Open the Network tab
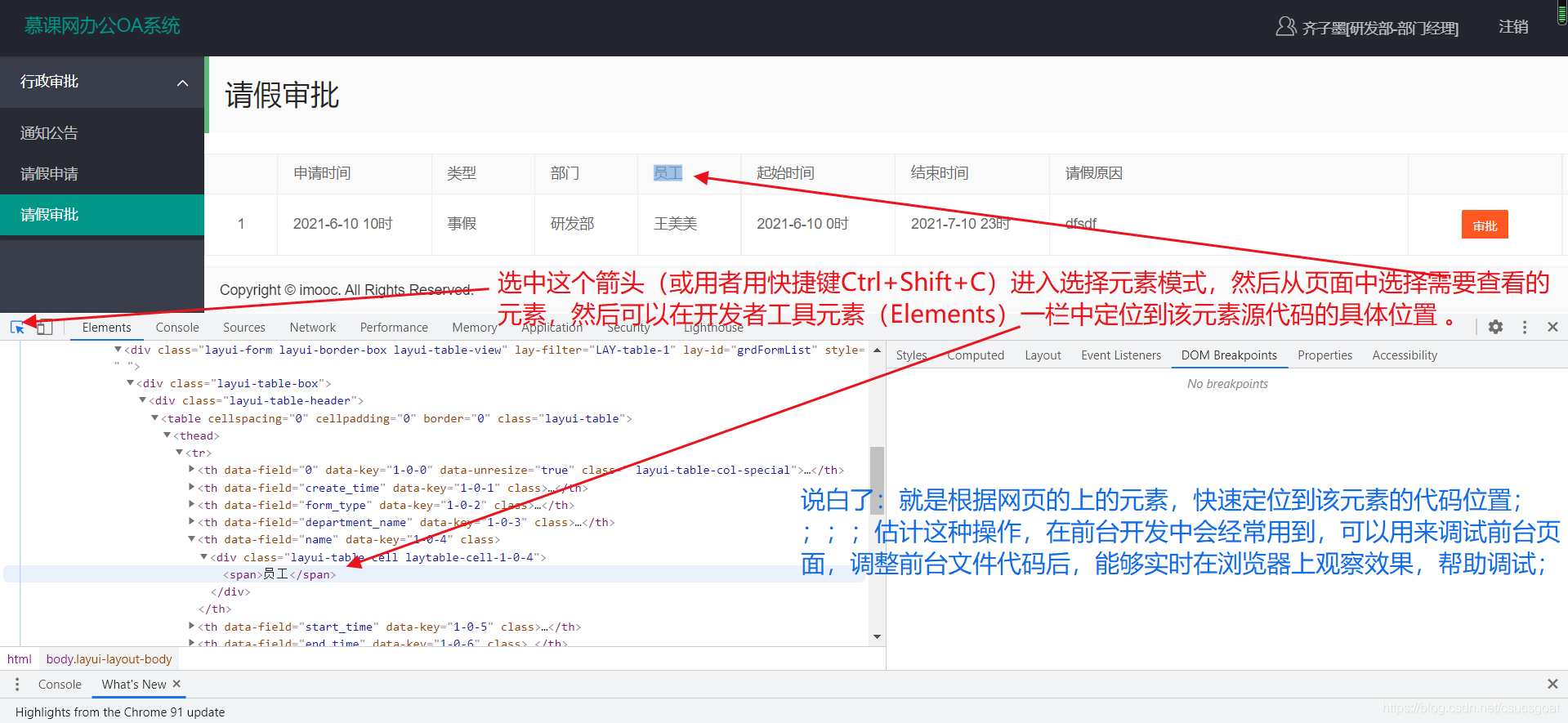 point(313,328)
